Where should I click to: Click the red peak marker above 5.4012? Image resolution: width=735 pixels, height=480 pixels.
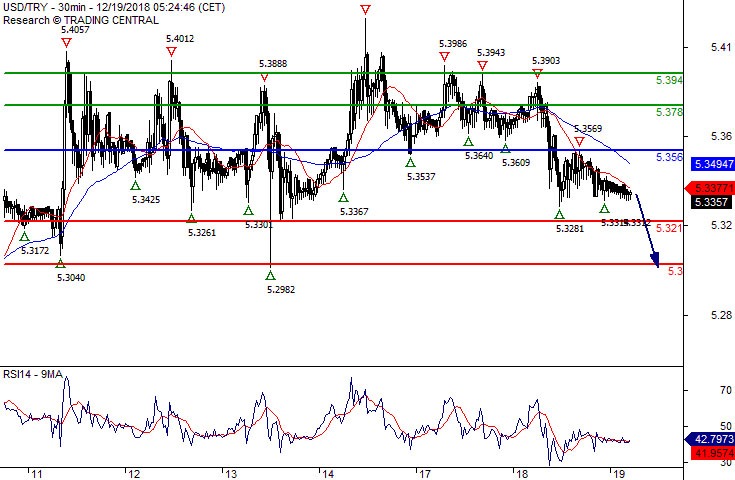click(x=171, y=52)
